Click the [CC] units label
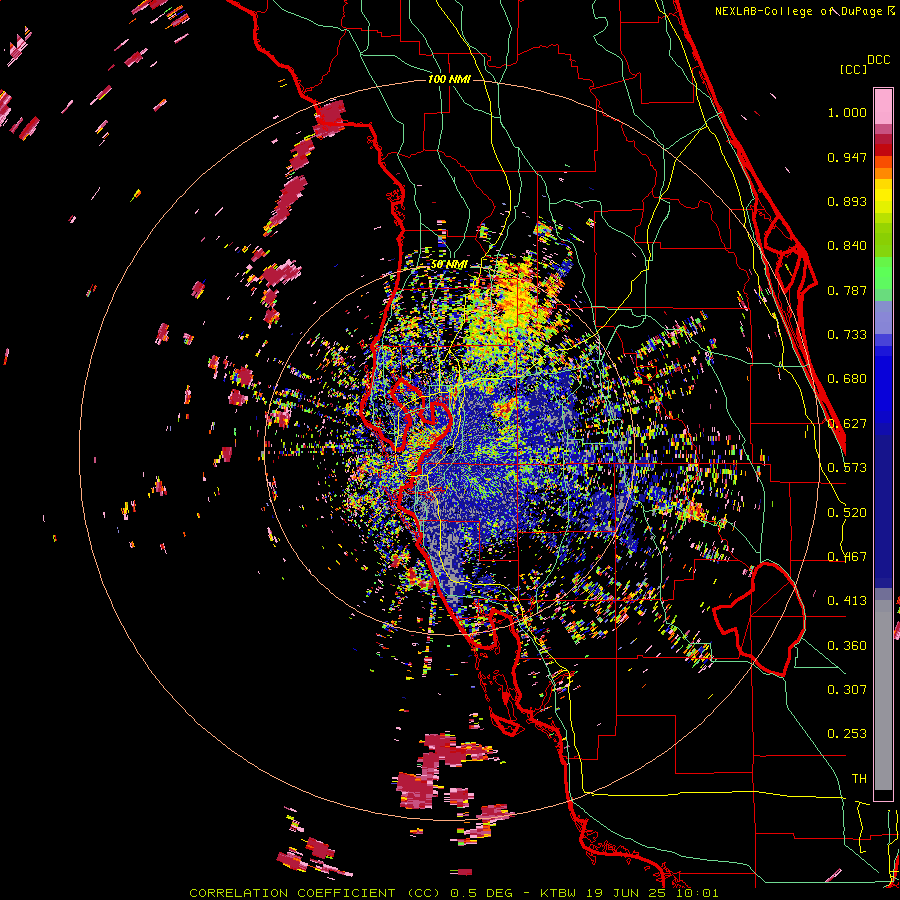Viewport: 900px width, 900px height. (853, 69)
